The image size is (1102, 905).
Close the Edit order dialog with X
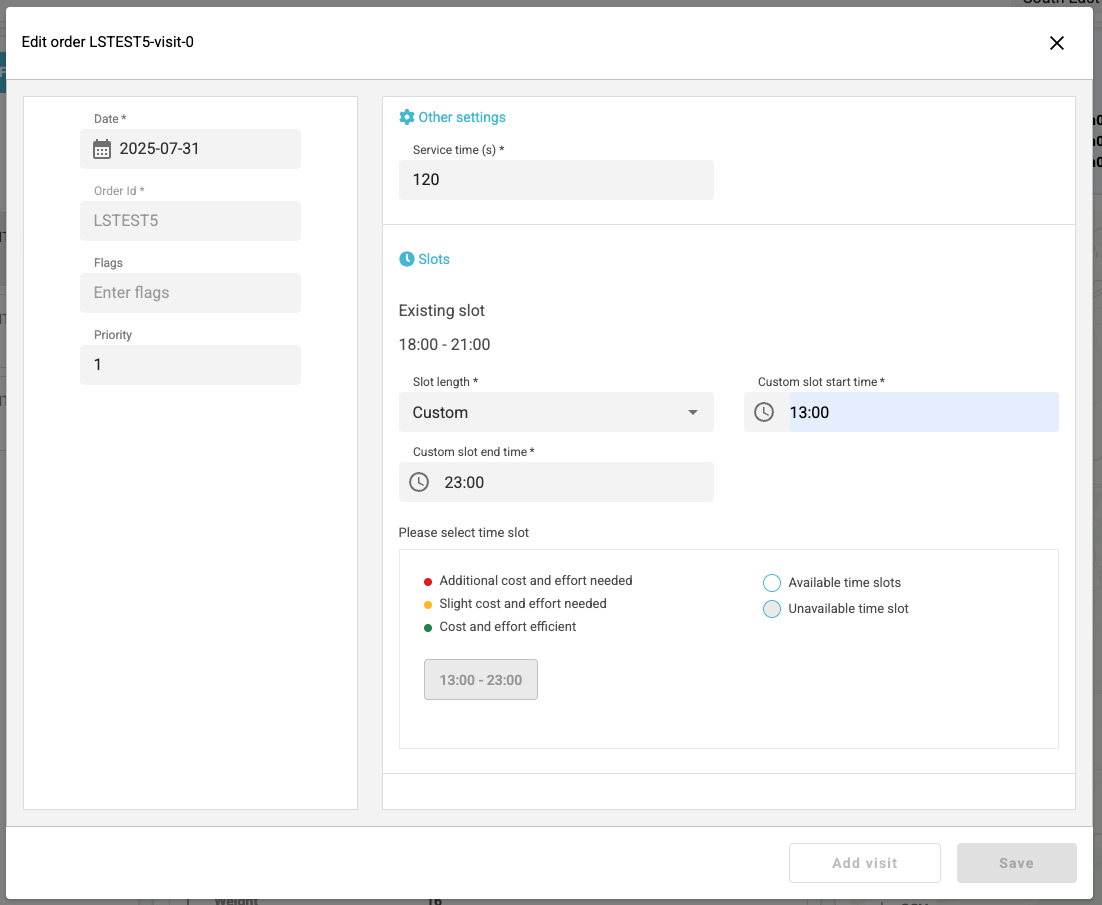click(1056, 43)
